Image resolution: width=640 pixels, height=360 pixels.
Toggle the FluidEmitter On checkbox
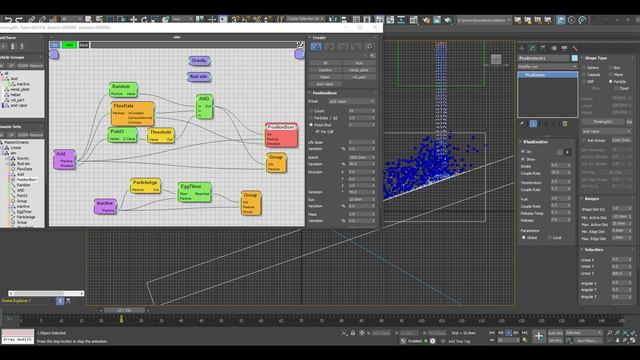pos(523,152)
